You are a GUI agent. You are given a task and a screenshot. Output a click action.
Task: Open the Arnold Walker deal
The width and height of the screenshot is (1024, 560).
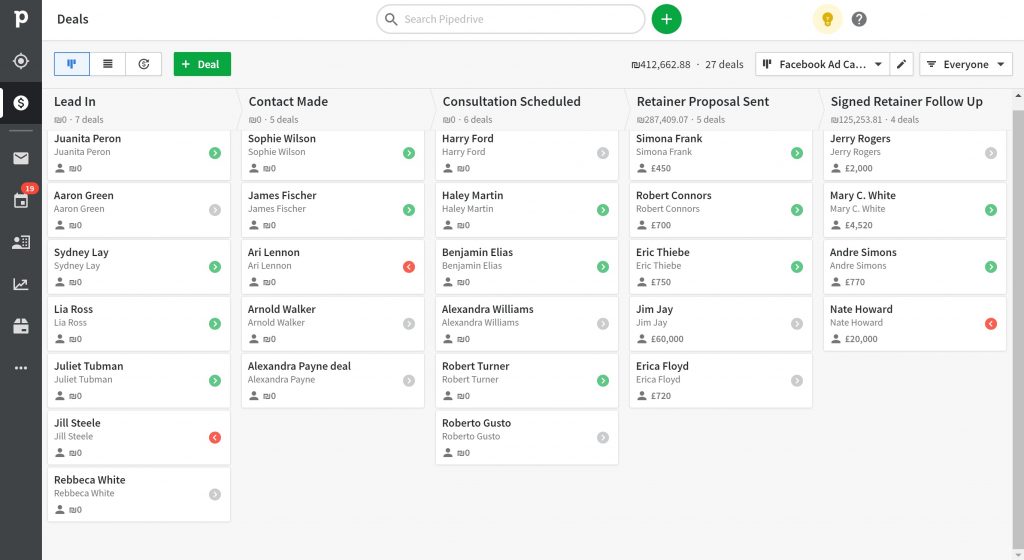click(x=332, y=324)
